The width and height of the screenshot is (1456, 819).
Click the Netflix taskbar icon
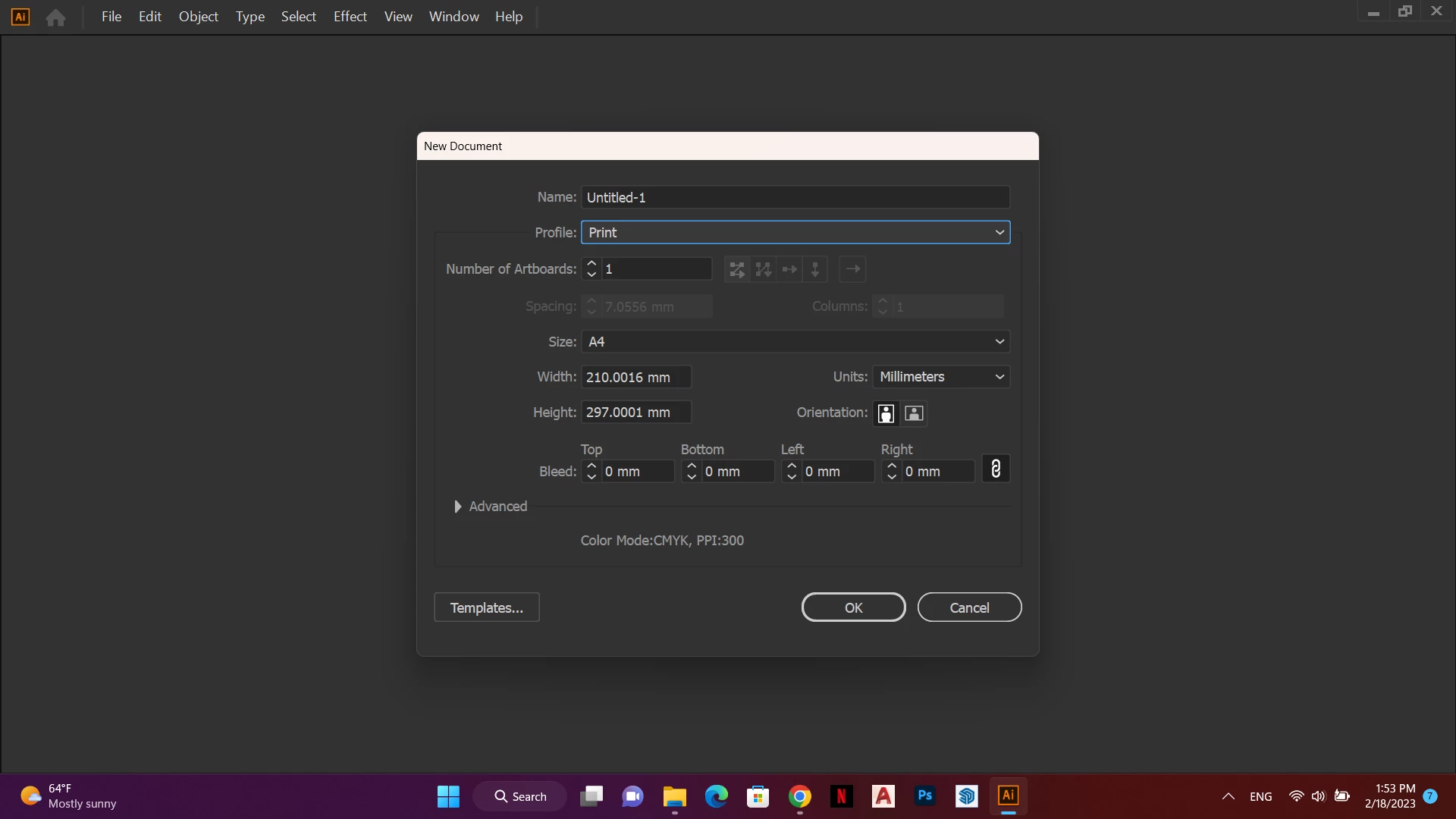[841, 796]
